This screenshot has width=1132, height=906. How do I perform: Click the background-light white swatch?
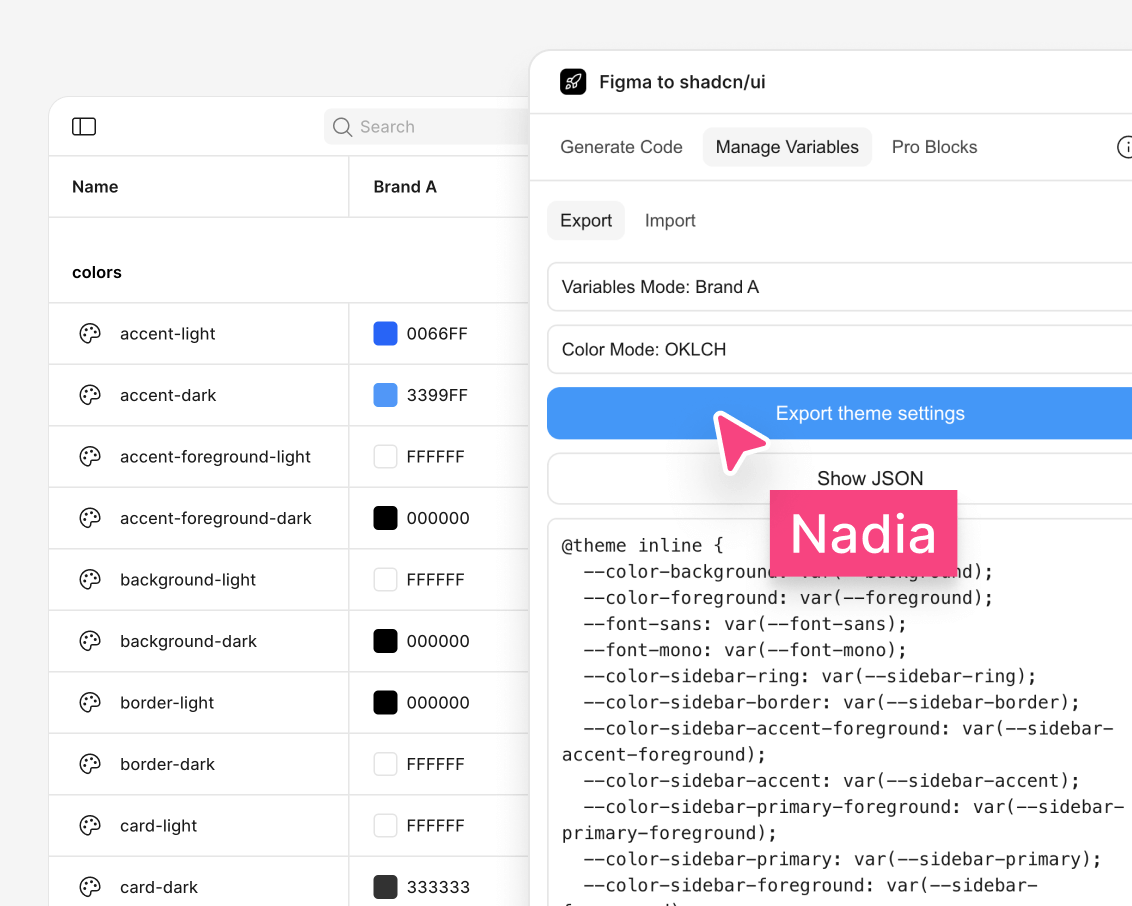point(386,579)
